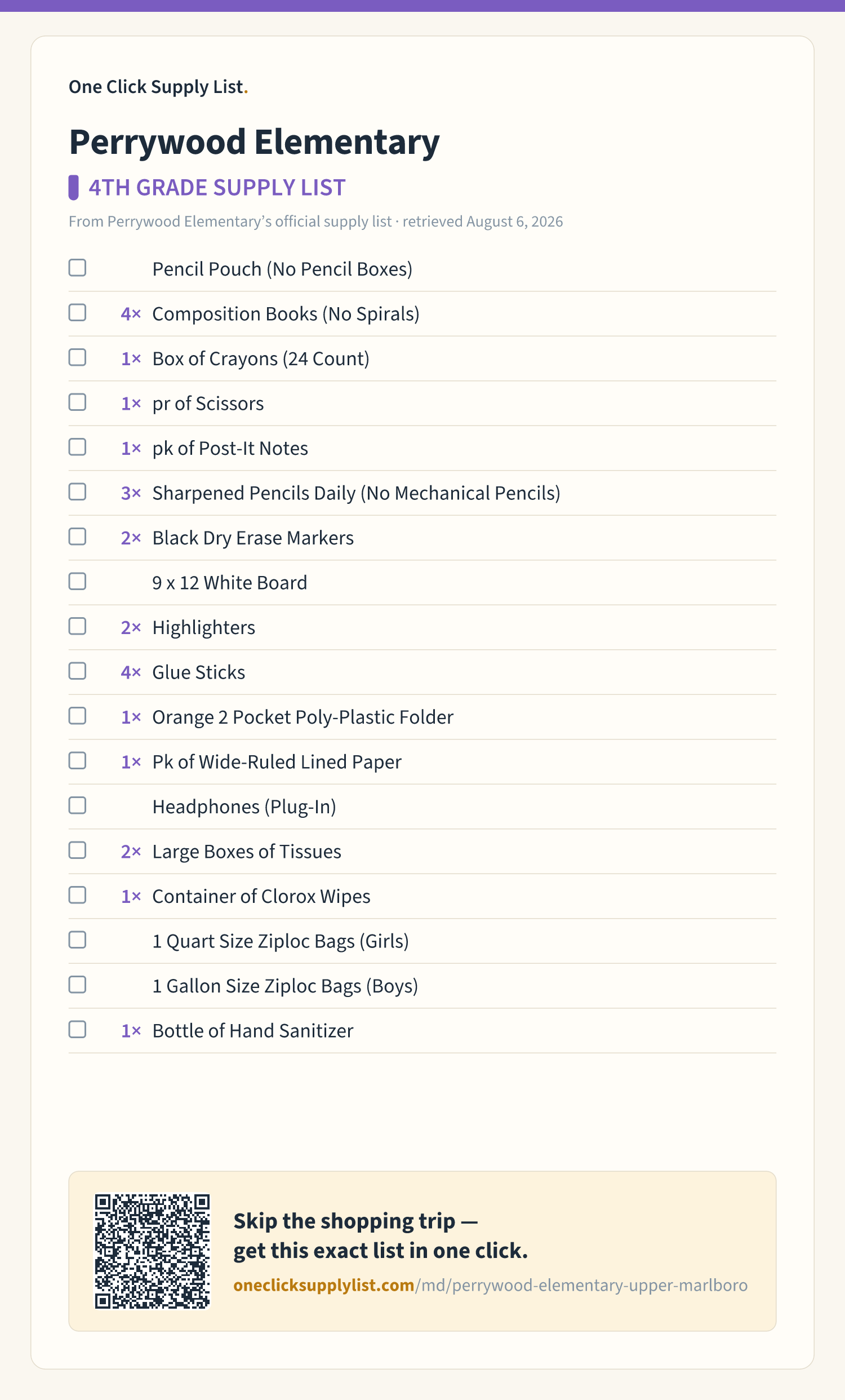Screen dimensions: 845x1400
Task: Check Headphones (Plug-In) checkbox
Action: (77, 806)
